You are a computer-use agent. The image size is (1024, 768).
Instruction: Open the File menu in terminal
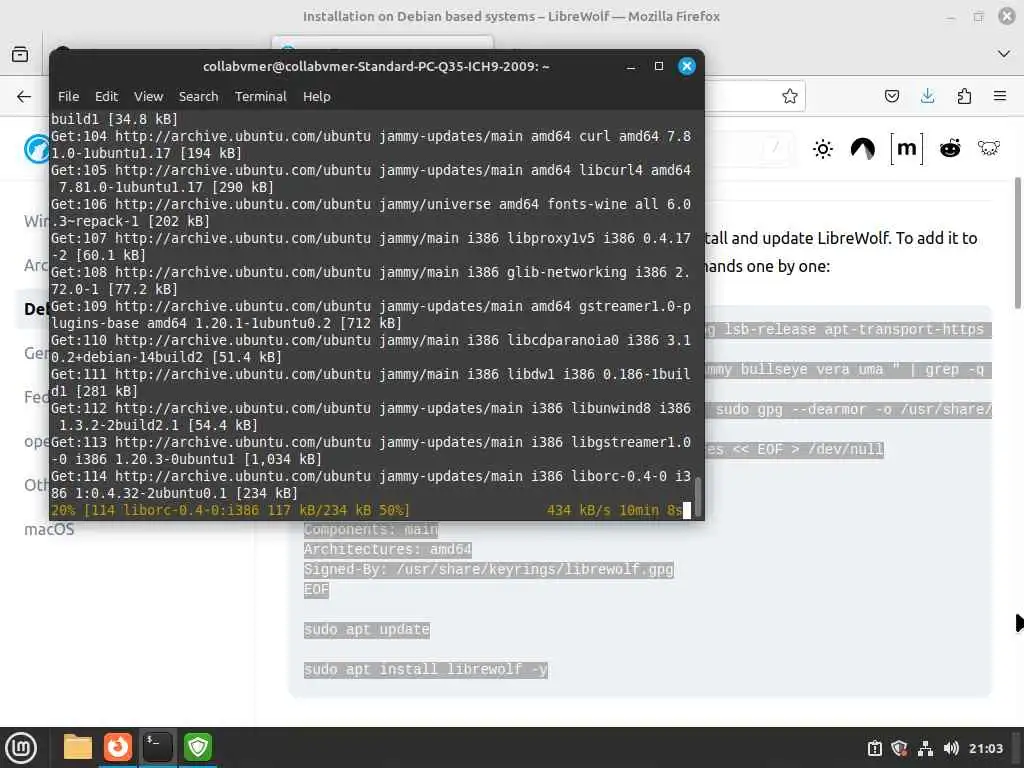tap(68, 97)
